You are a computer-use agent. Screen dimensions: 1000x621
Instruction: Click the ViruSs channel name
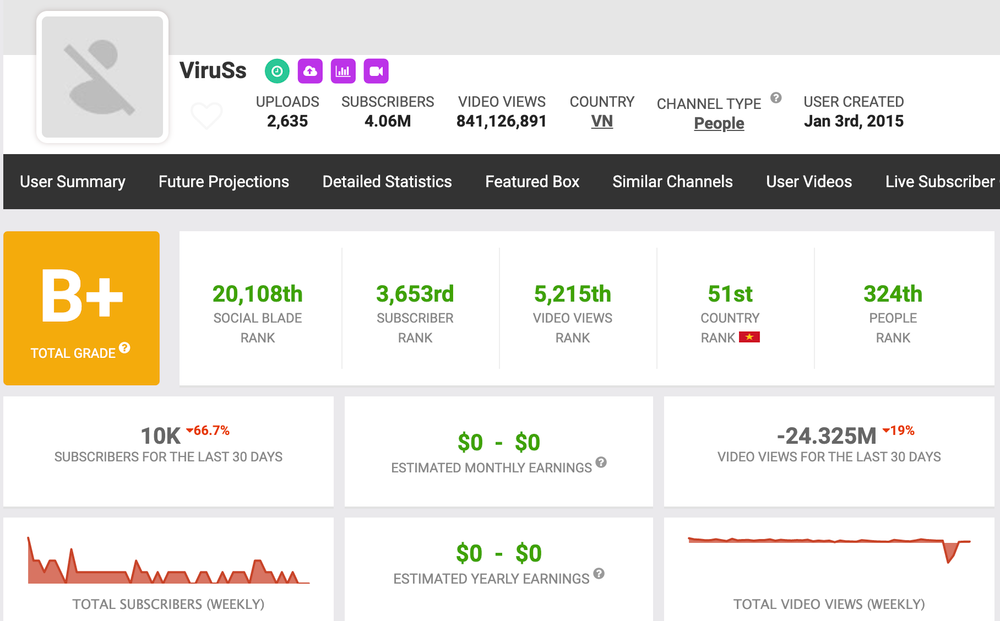(x=213, y=70)
